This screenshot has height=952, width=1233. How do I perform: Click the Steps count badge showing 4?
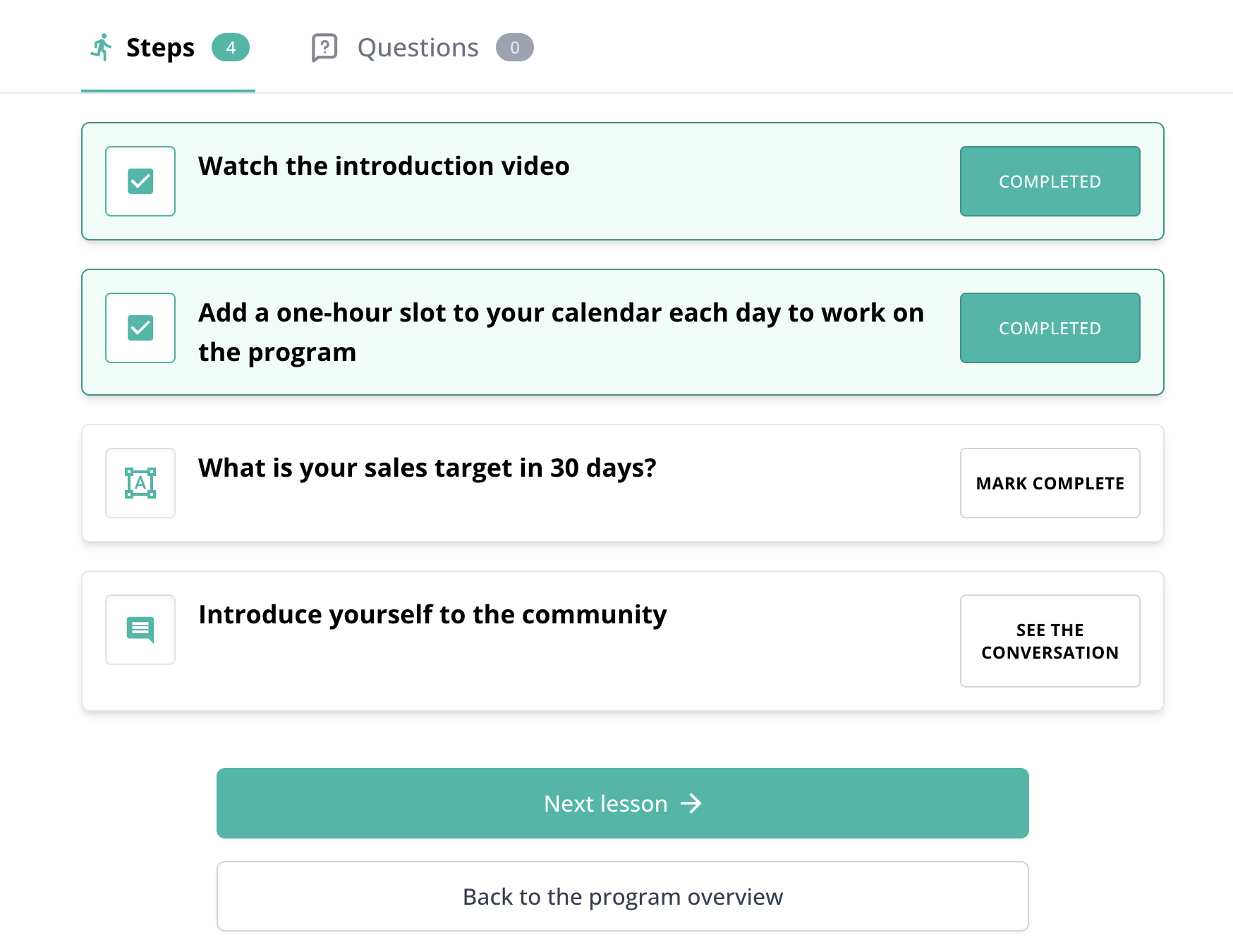pos(231,47)
